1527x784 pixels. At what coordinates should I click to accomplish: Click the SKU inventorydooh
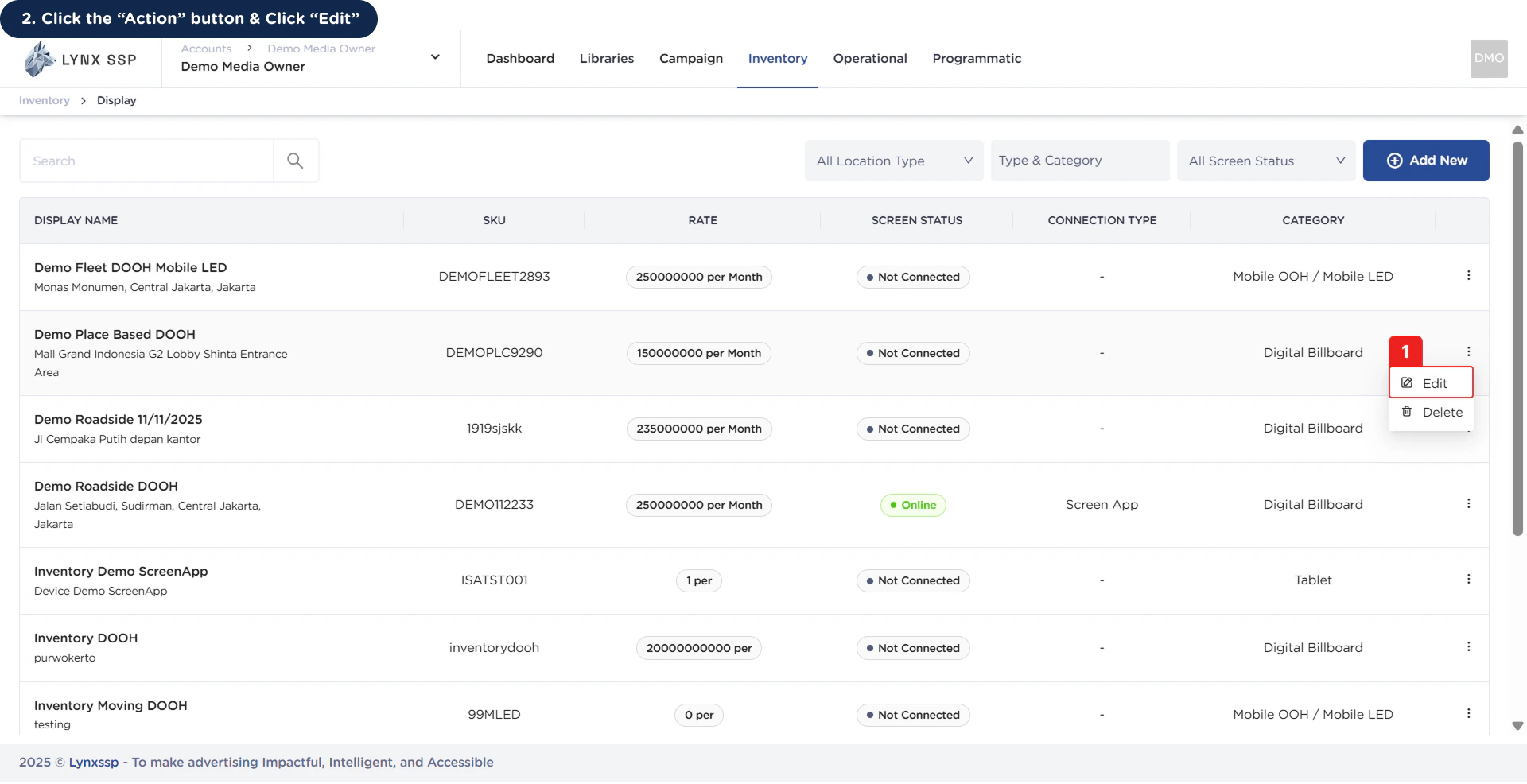(x=494, y=647)
